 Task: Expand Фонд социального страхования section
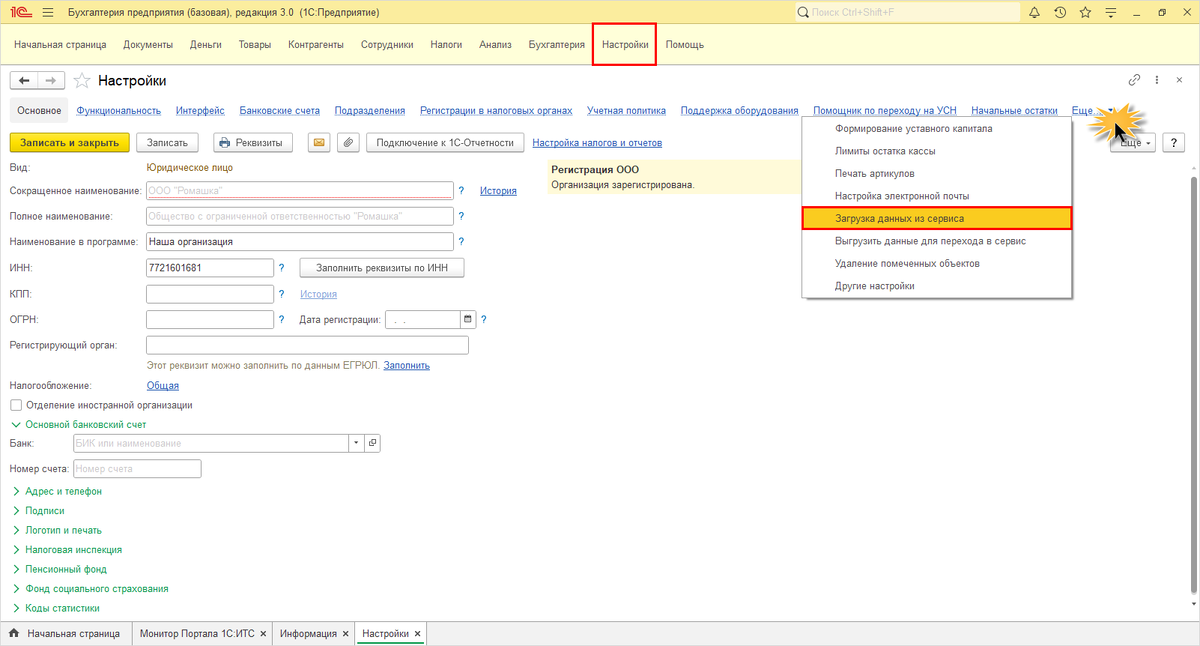[96, 589]
